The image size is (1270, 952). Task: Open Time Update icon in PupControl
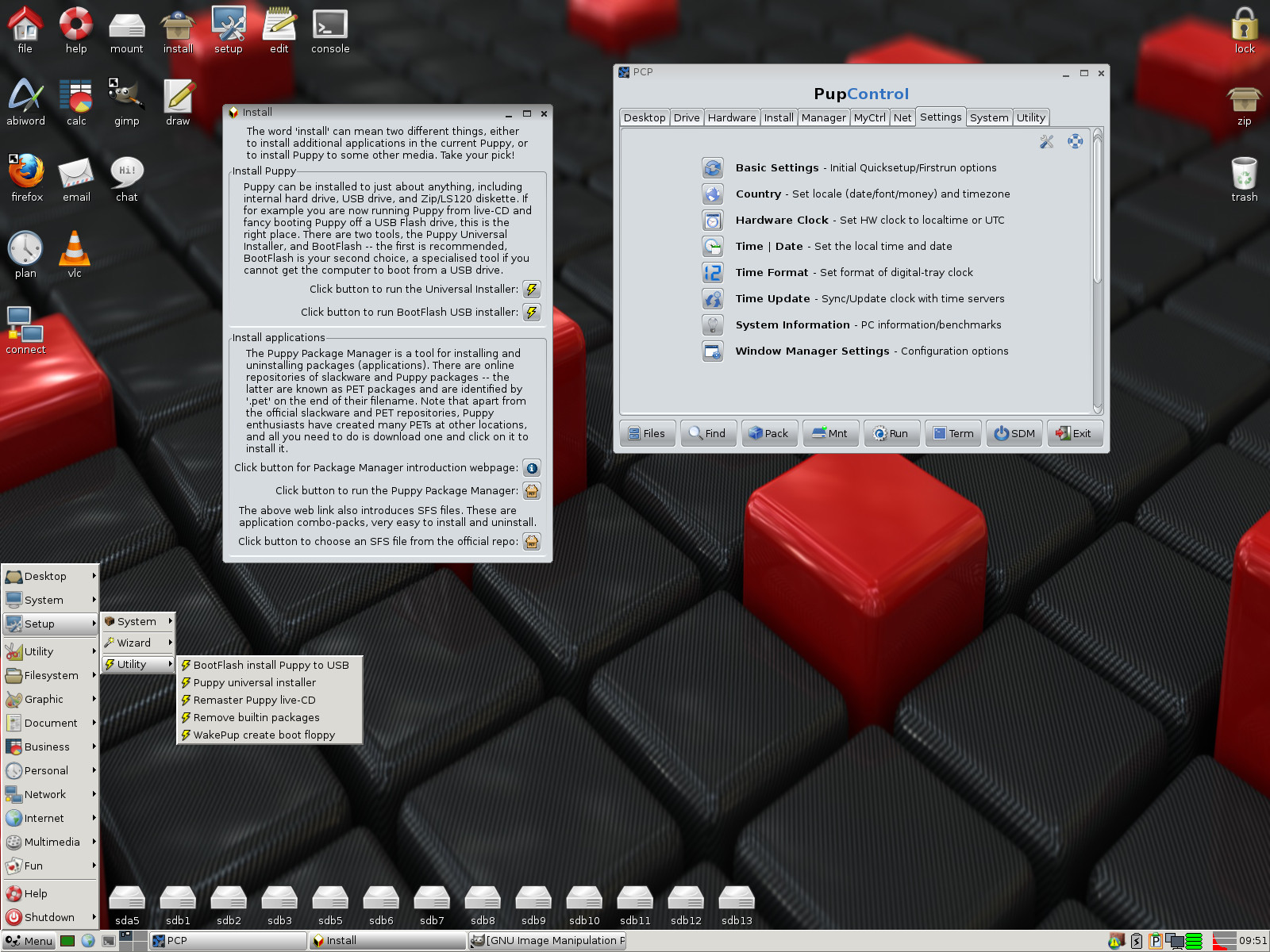pos(713,299)
